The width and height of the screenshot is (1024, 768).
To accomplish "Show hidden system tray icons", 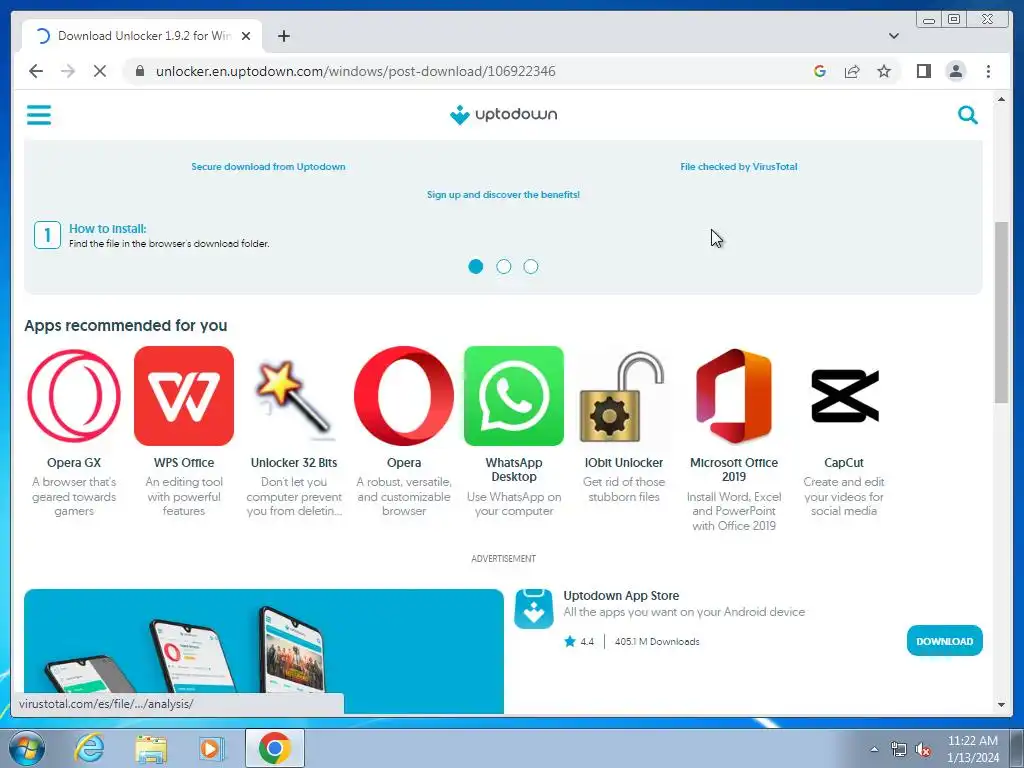I will (x=874, y=749).
